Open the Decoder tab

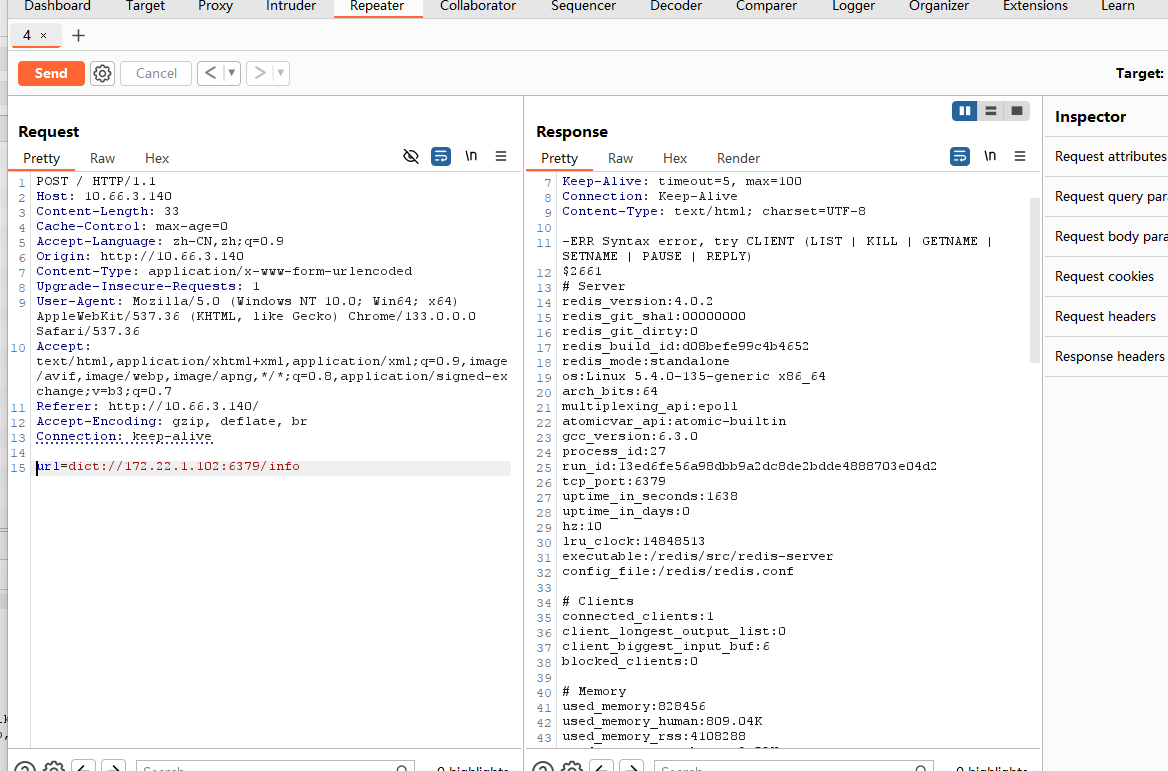(x=676, y=6)
